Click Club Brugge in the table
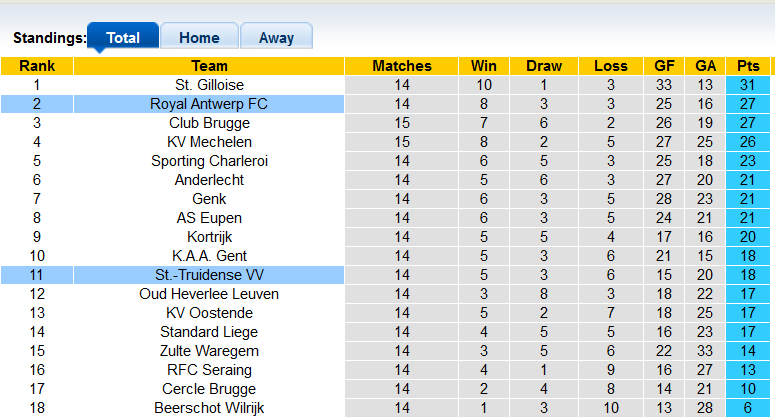Image resolution: width=775 pixels, height=418 pixels. click(209, 123)
